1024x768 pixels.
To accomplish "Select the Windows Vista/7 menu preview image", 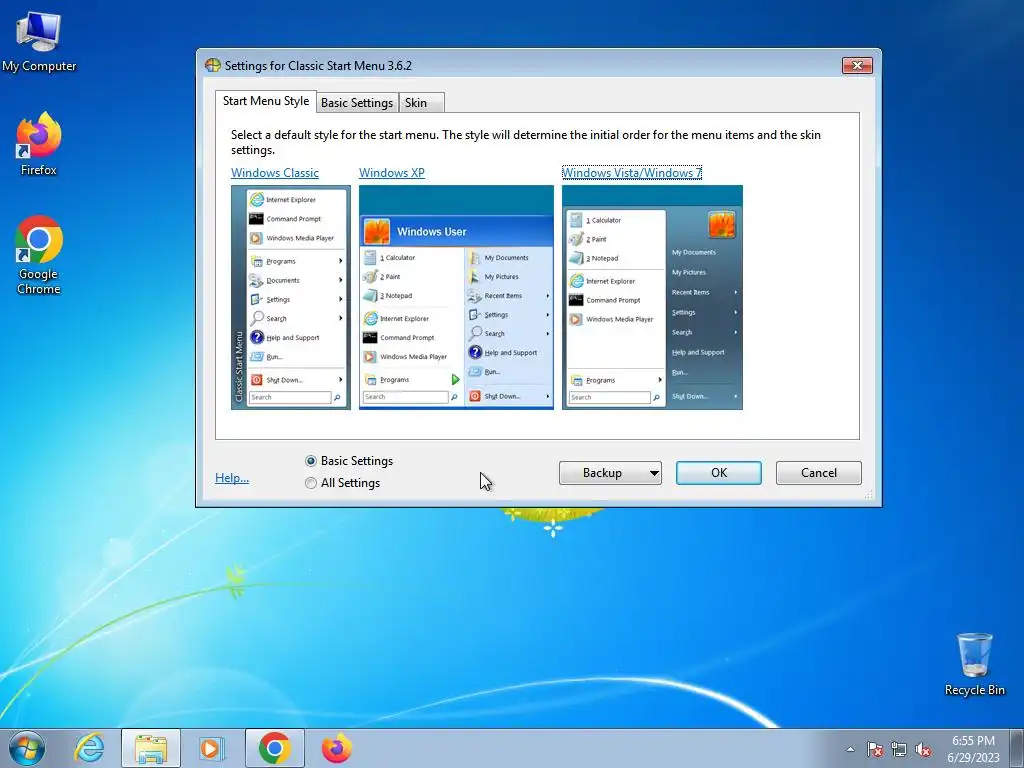I will click(652, 298).
